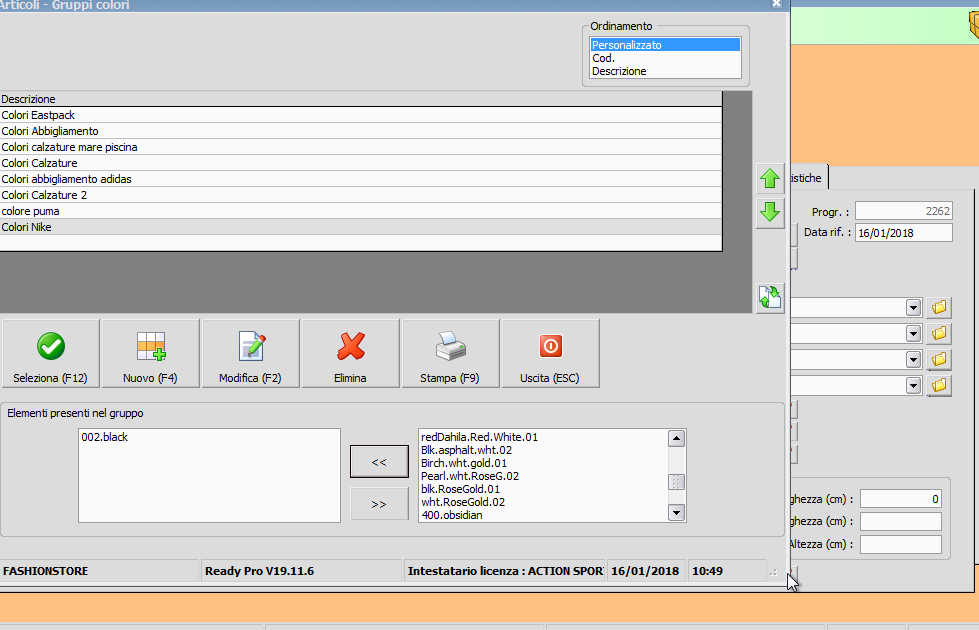
Task: Select the Colori abbigliamento adidas row
Action: point(361,179)
